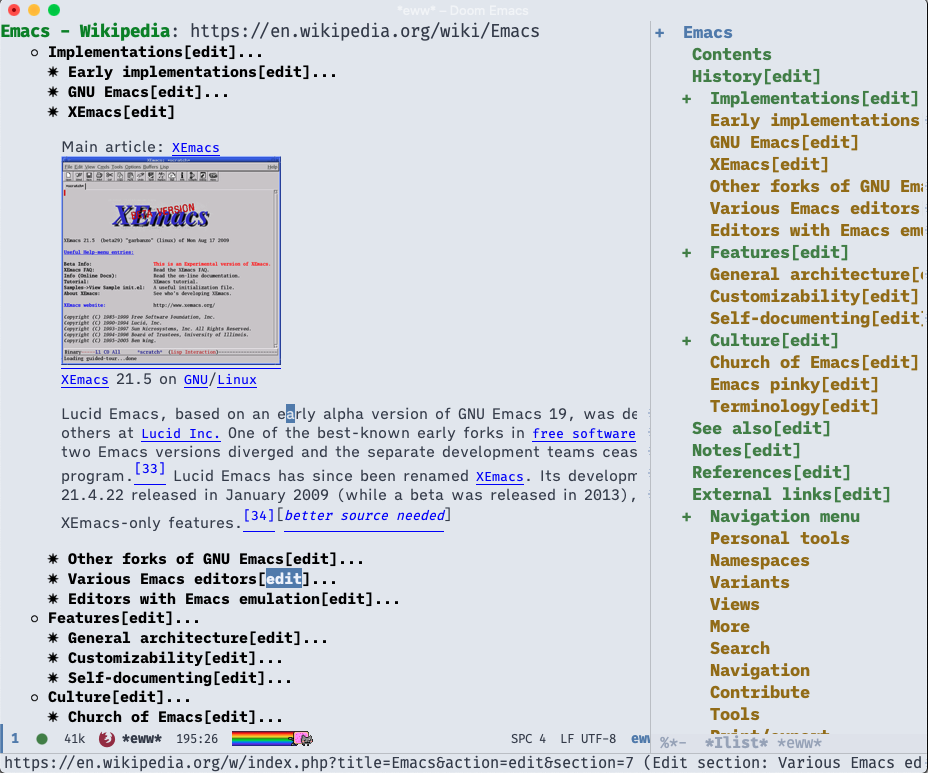Collapse the Emacs root node in Ilist sidebar
Viewport: 928px width, 773px height.
[x=660, y=33]
